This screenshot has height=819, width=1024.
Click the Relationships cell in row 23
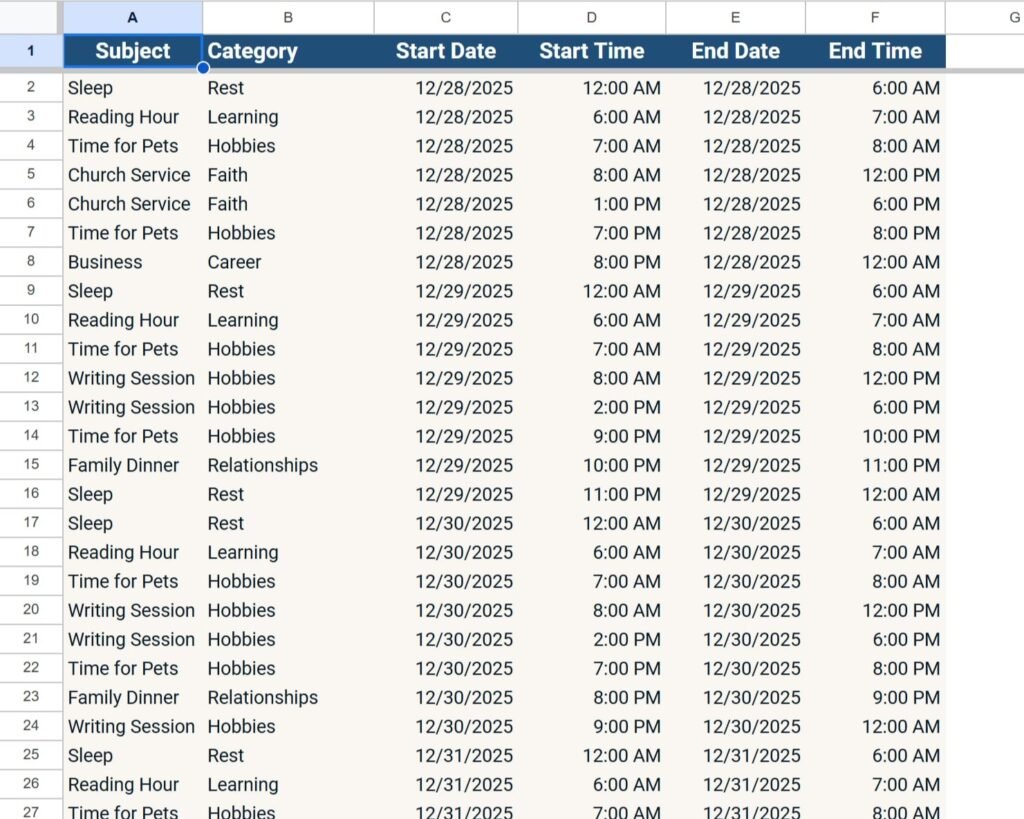[x=262, y=697]
